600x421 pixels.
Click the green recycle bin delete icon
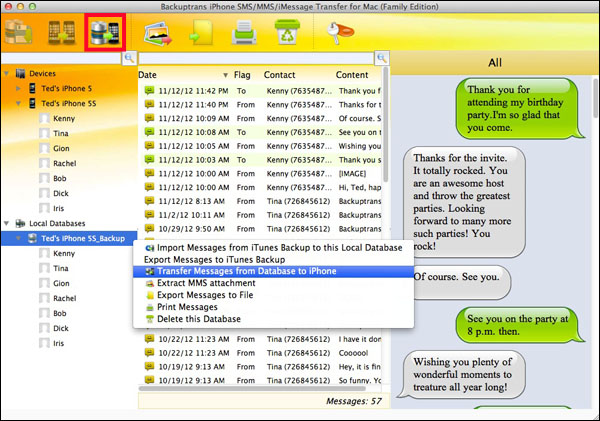click(x=287, y=33)
